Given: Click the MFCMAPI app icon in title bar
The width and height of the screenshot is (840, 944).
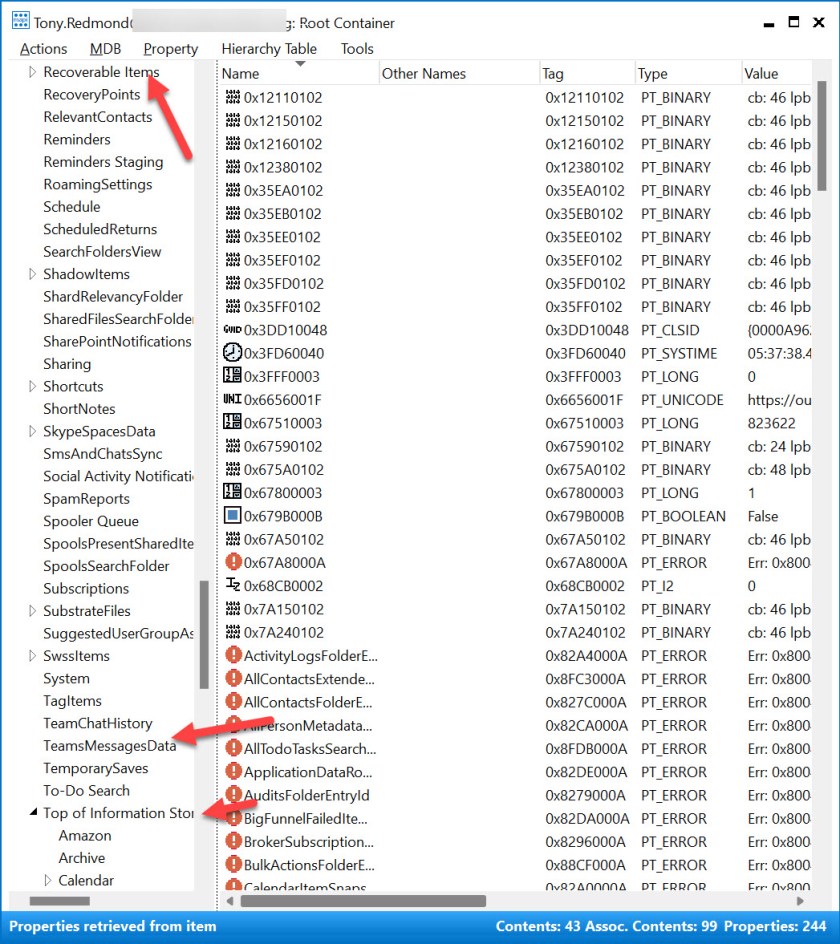Looking at the screenshot, I should pos(20,21).
